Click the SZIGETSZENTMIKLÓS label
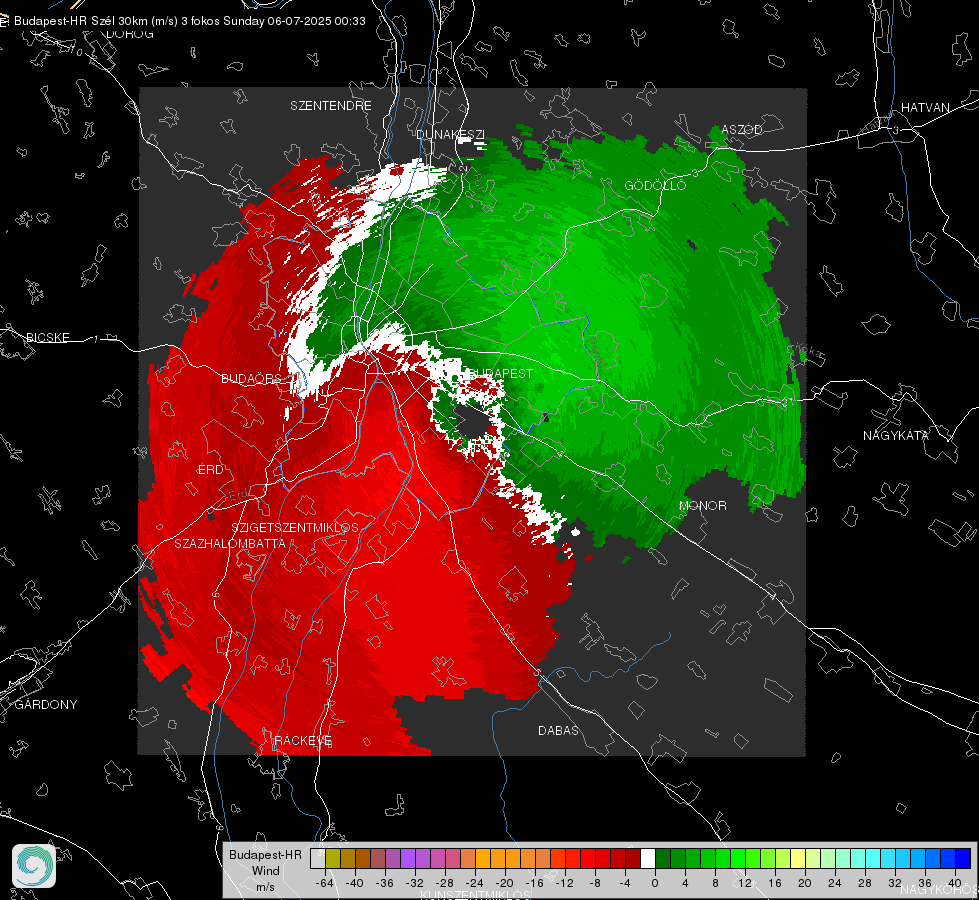The height and width of the screenshot is (900, 979). click(x=295, y=528)
